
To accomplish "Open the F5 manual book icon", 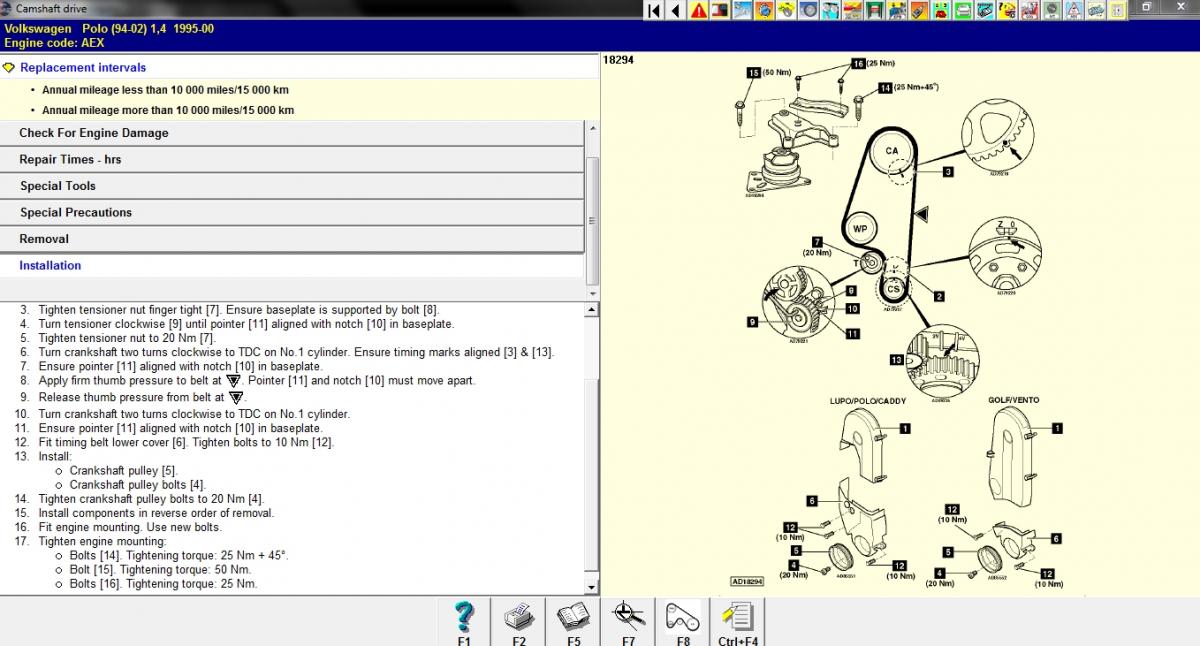I will 573,616.
